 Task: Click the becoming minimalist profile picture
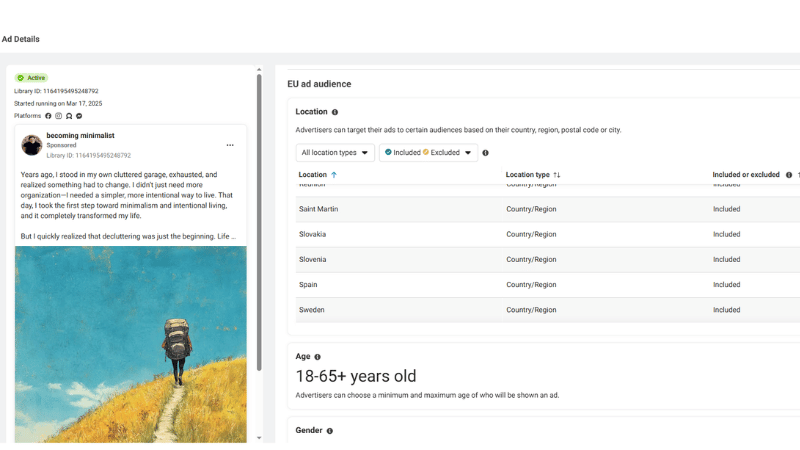coord(32,145)
